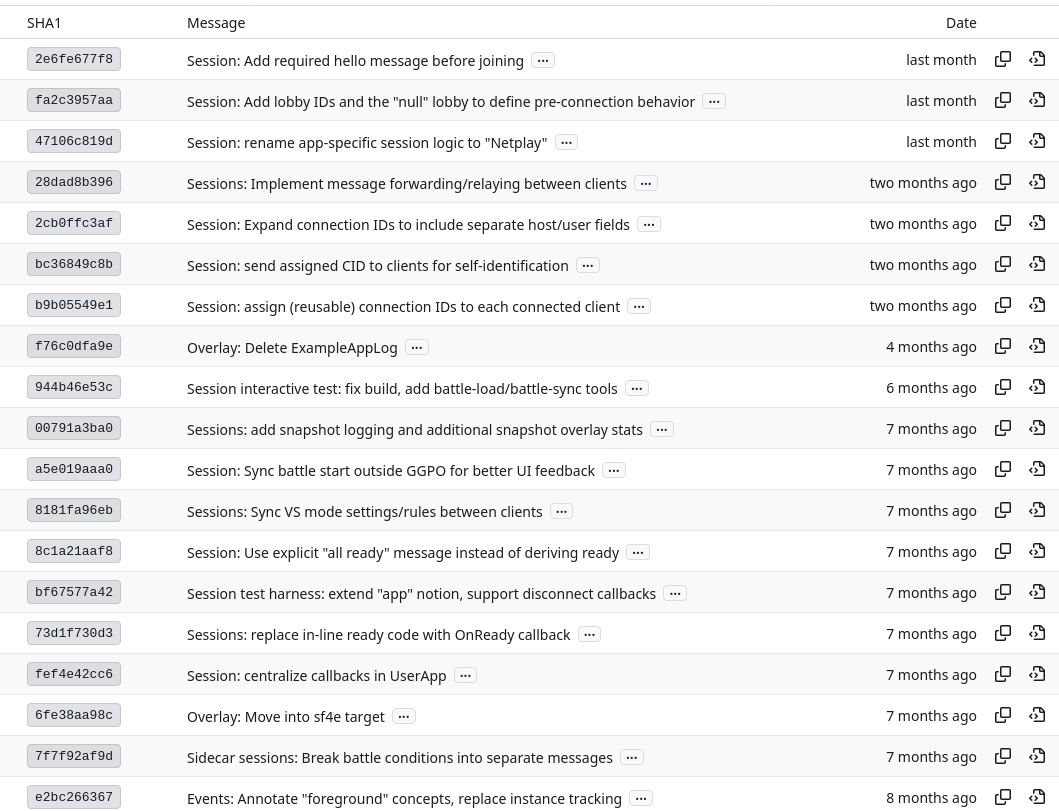Open commit SHA 2e6fe677f8
The width and height of the screenshot is (1059, 811).
tap(74, 59)
